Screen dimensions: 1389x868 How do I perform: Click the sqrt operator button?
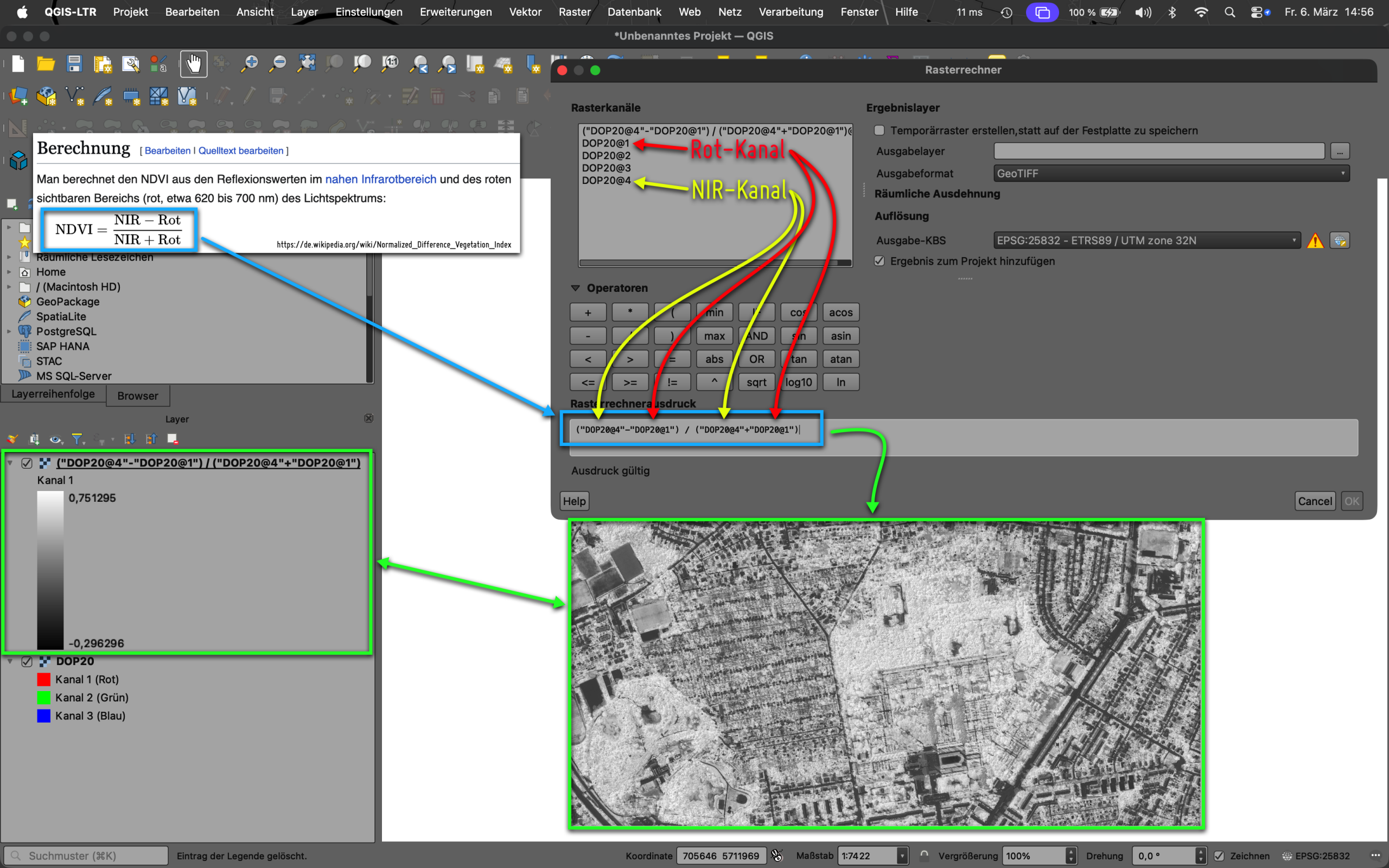[x=756, y=382]
